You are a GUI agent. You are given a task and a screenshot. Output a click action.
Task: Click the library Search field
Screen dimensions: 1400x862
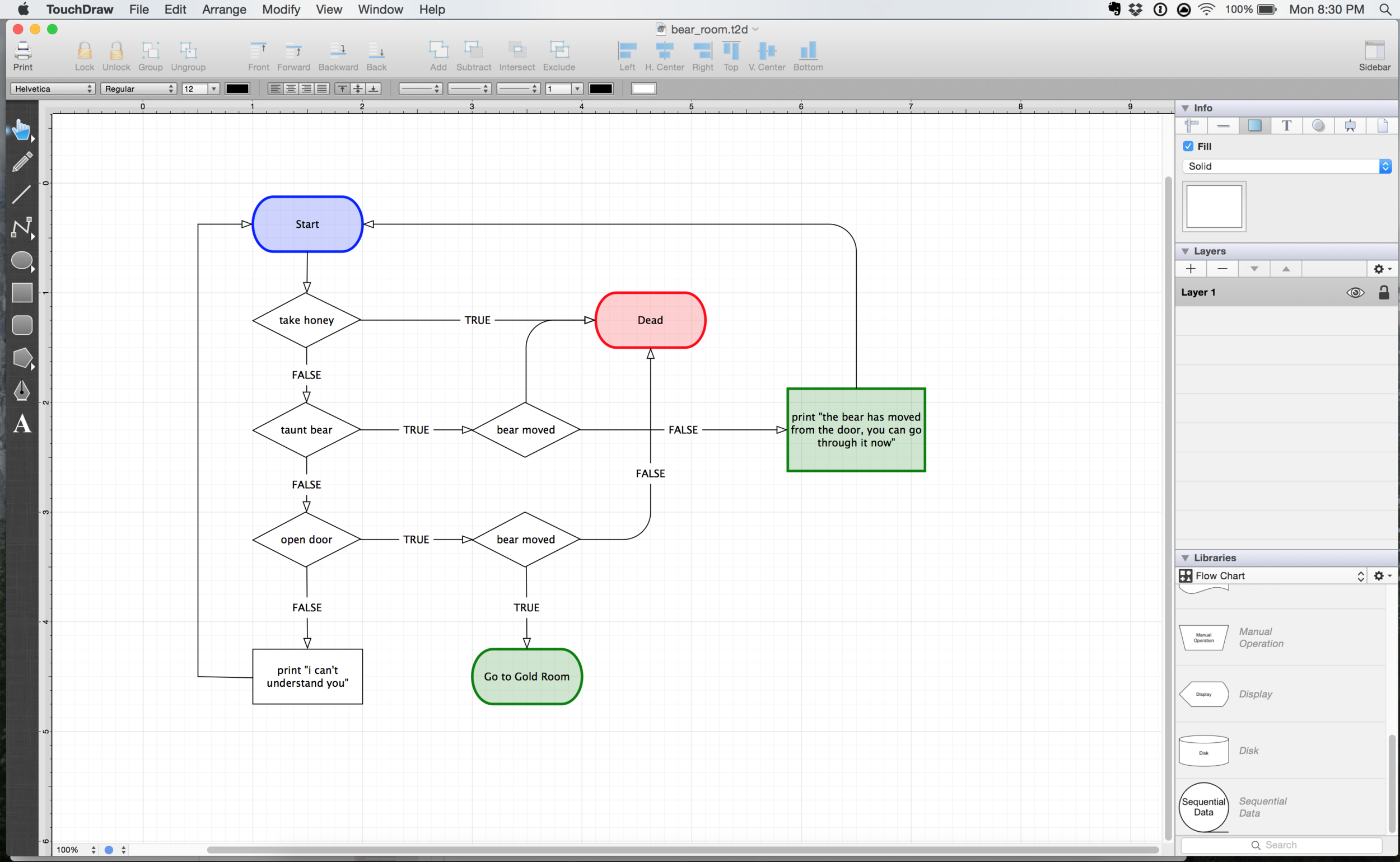pos(1281,845)
